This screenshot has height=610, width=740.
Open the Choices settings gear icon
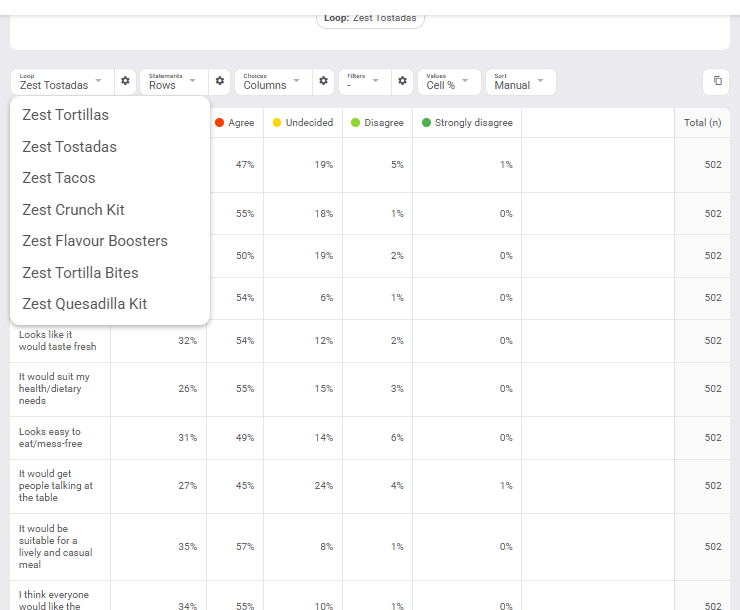323,81
